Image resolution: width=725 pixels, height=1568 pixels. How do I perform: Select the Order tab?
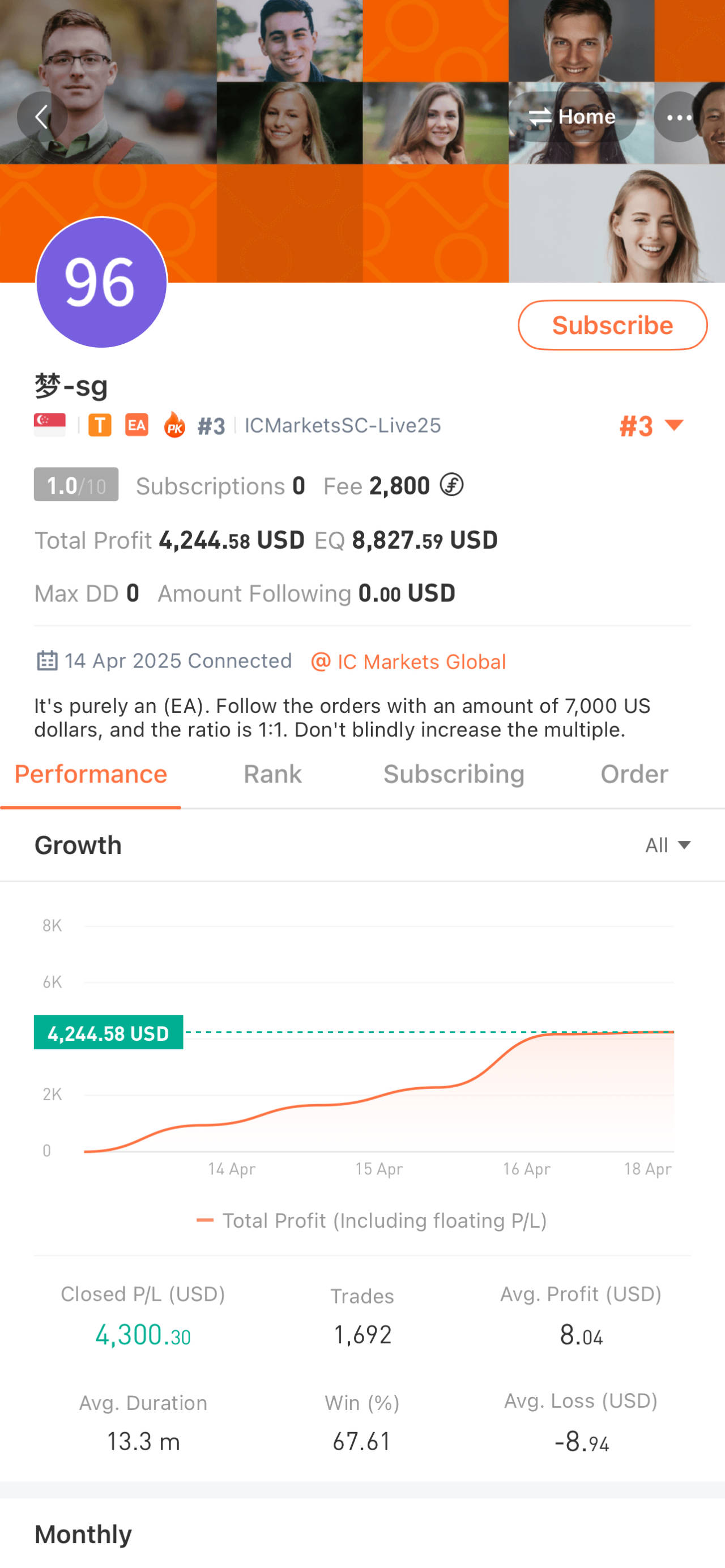(x=634, y=774)
